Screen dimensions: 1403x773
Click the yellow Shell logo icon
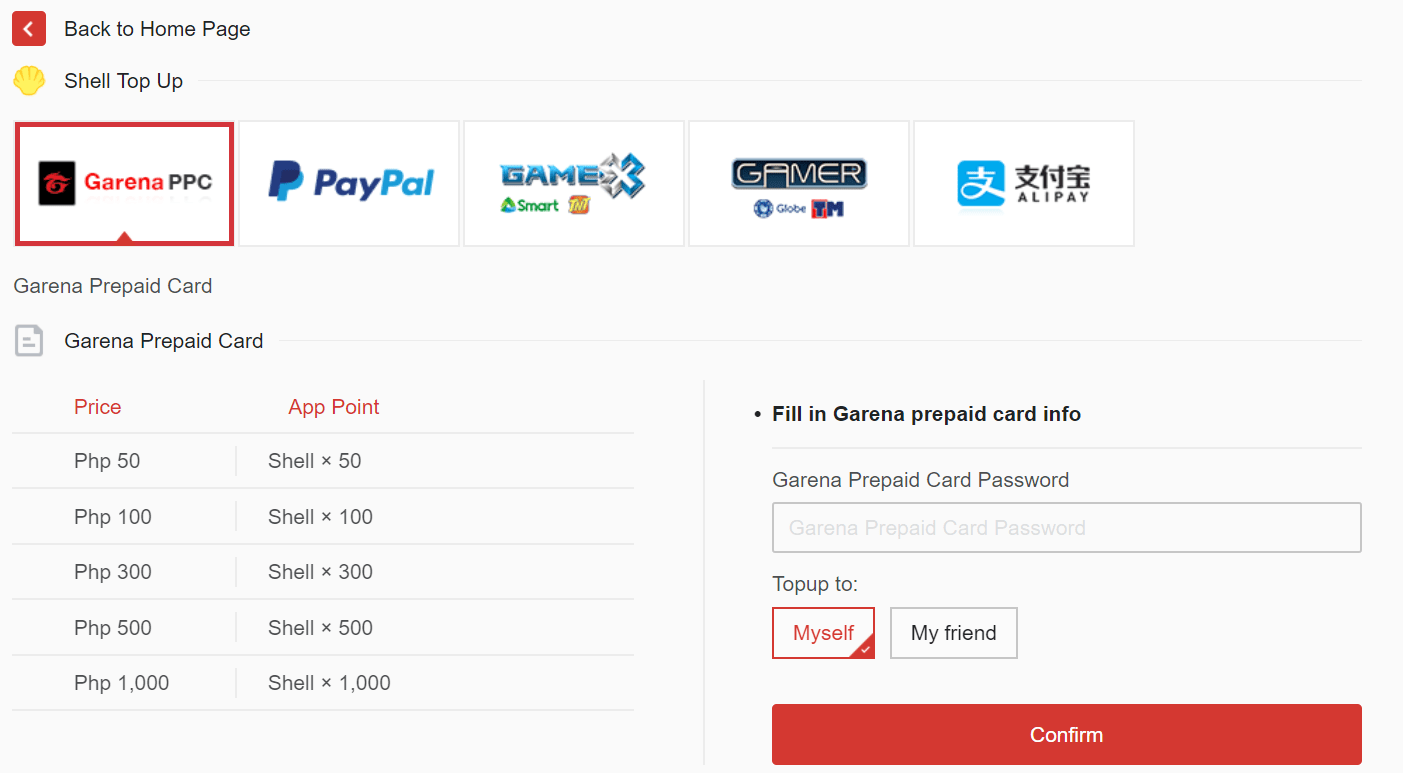click(x=29, y=80)
